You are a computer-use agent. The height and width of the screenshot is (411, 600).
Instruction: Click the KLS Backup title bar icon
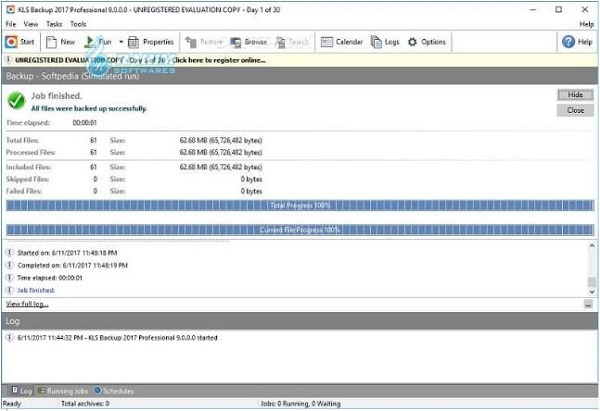[11, 10]
